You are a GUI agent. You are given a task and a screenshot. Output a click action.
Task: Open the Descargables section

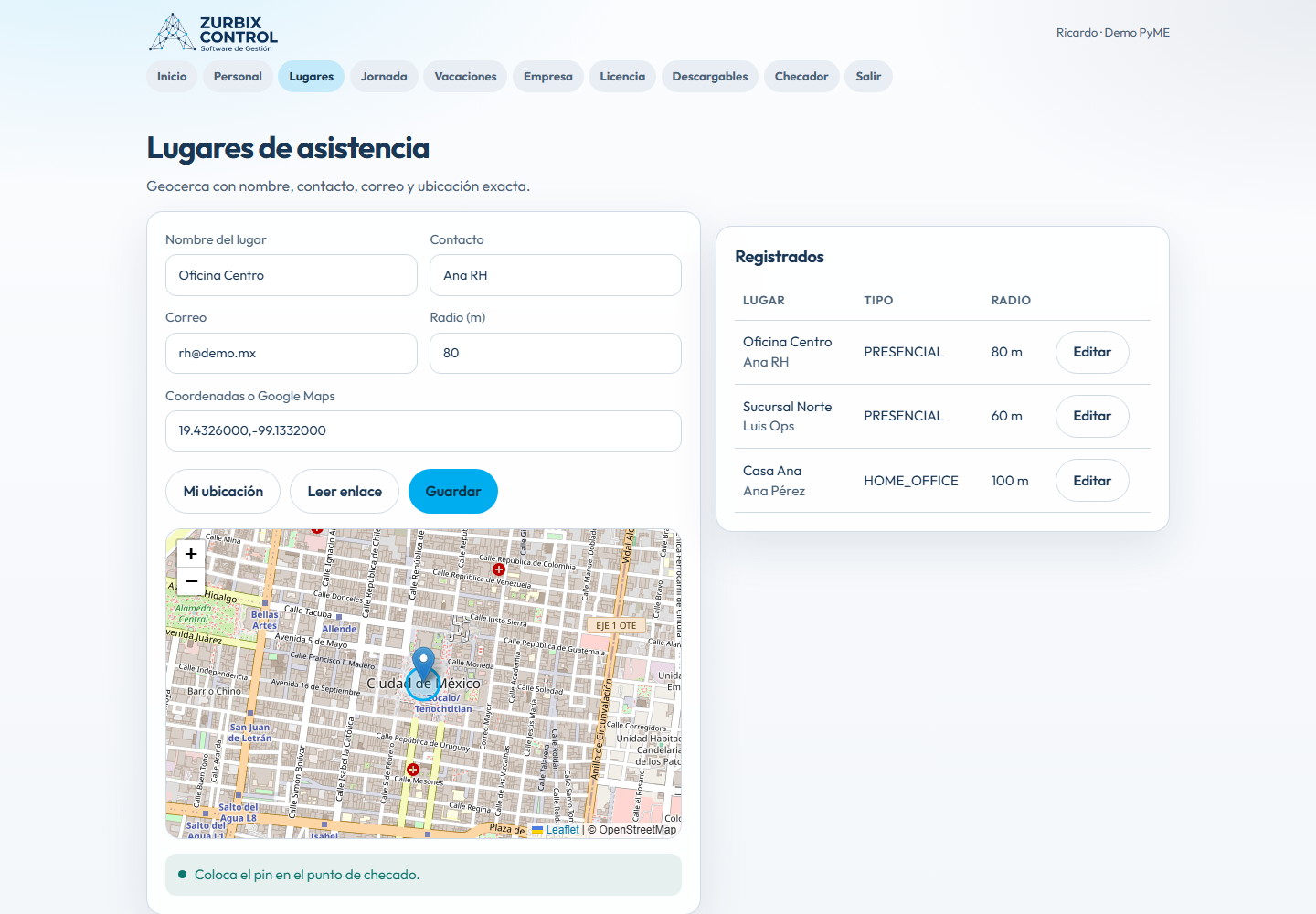pyautogui.click(x=710, y=77)
